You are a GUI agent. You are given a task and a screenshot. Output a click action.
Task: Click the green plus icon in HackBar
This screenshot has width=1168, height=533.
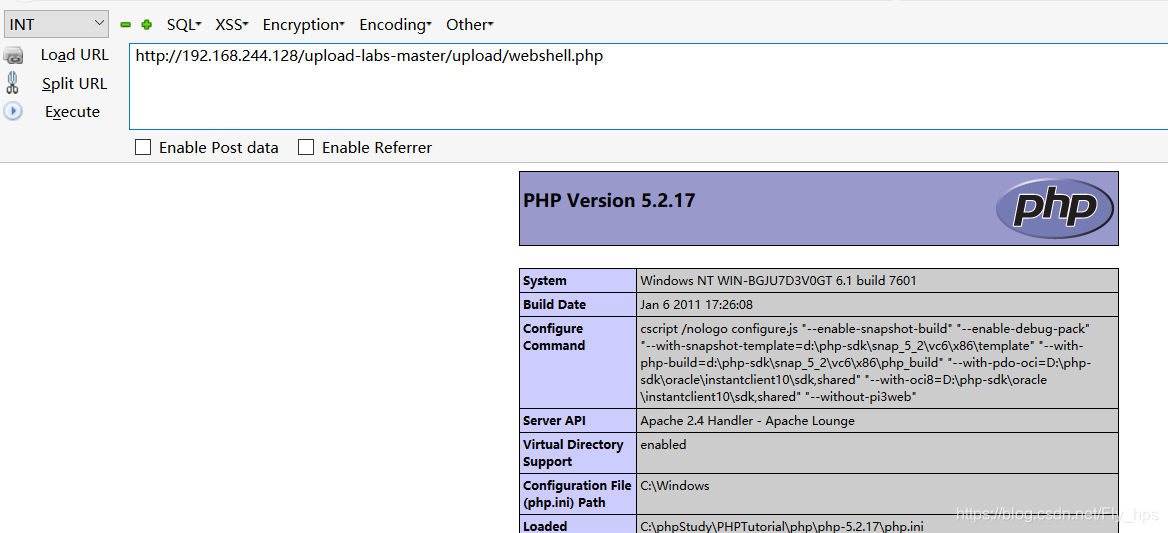(x=147, y=25)
